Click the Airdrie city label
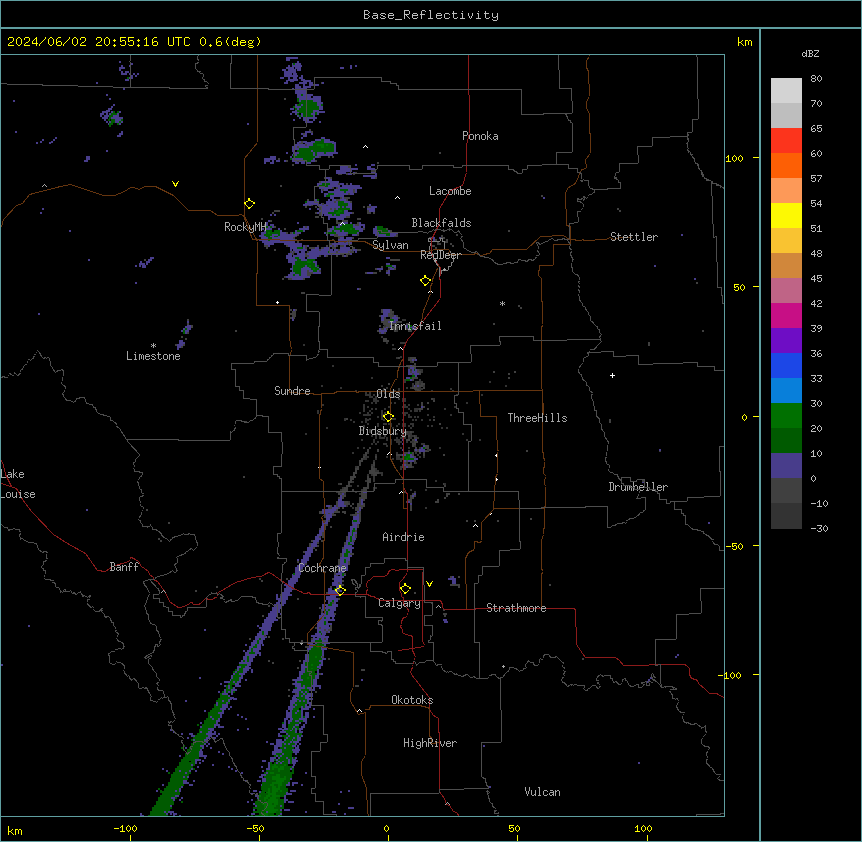The image size is (862, 842). click(x=403, y=537)
